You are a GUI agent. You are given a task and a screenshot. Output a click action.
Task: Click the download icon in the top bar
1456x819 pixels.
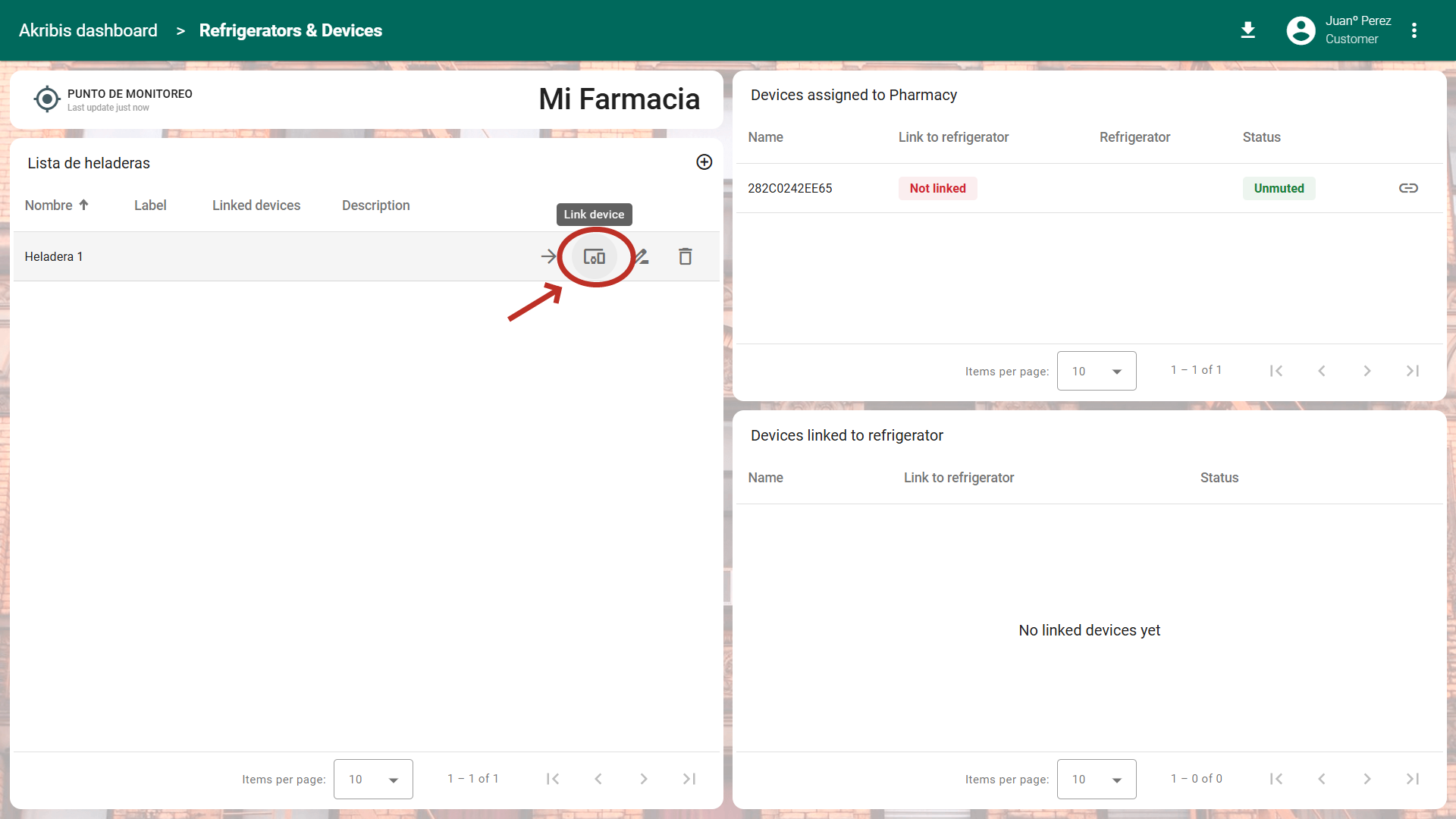1247,30
